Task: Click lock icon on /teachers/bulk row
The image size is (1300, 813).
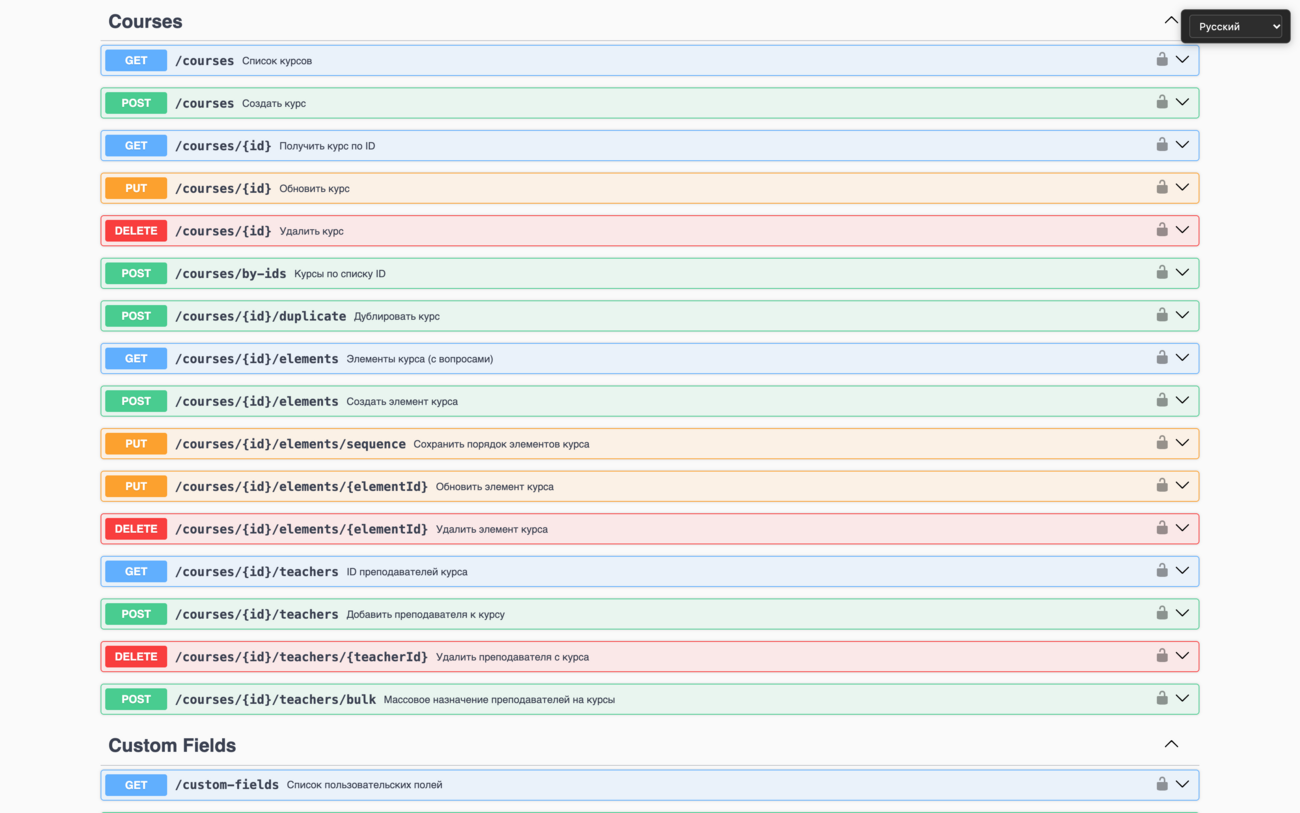Action: (x=1162, y=698)
